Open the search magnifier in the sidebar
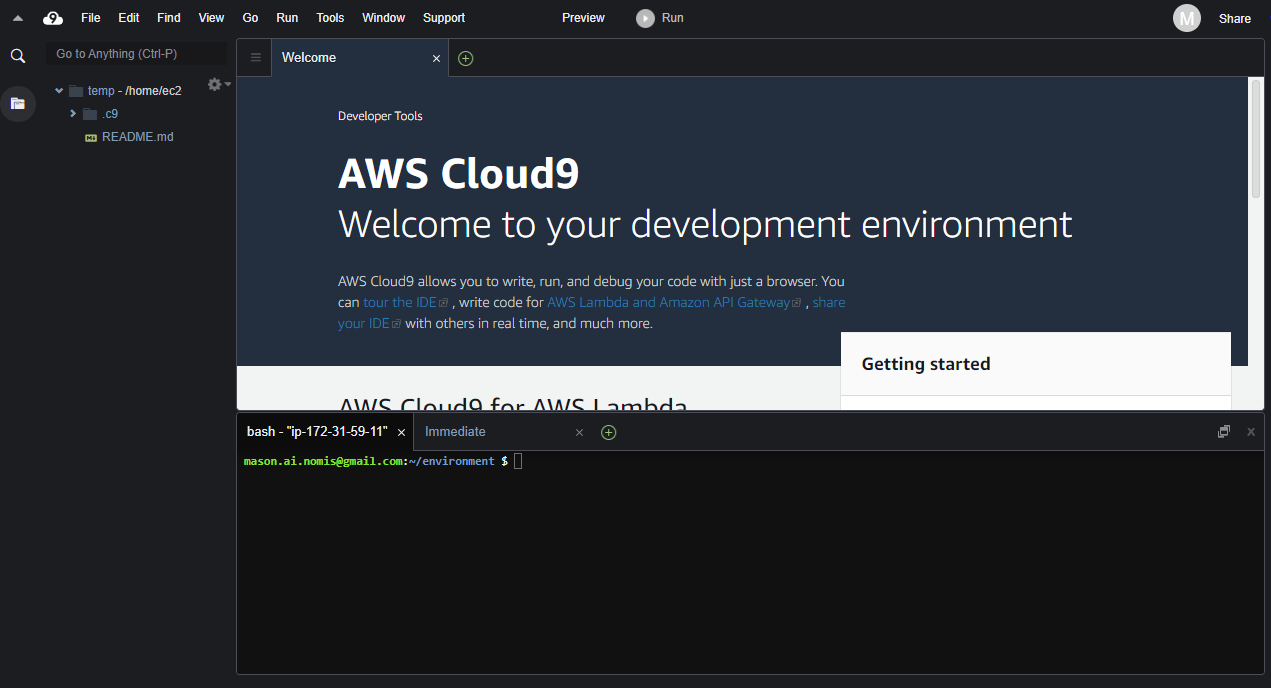The image size is (1271, 688). (18, 56)
